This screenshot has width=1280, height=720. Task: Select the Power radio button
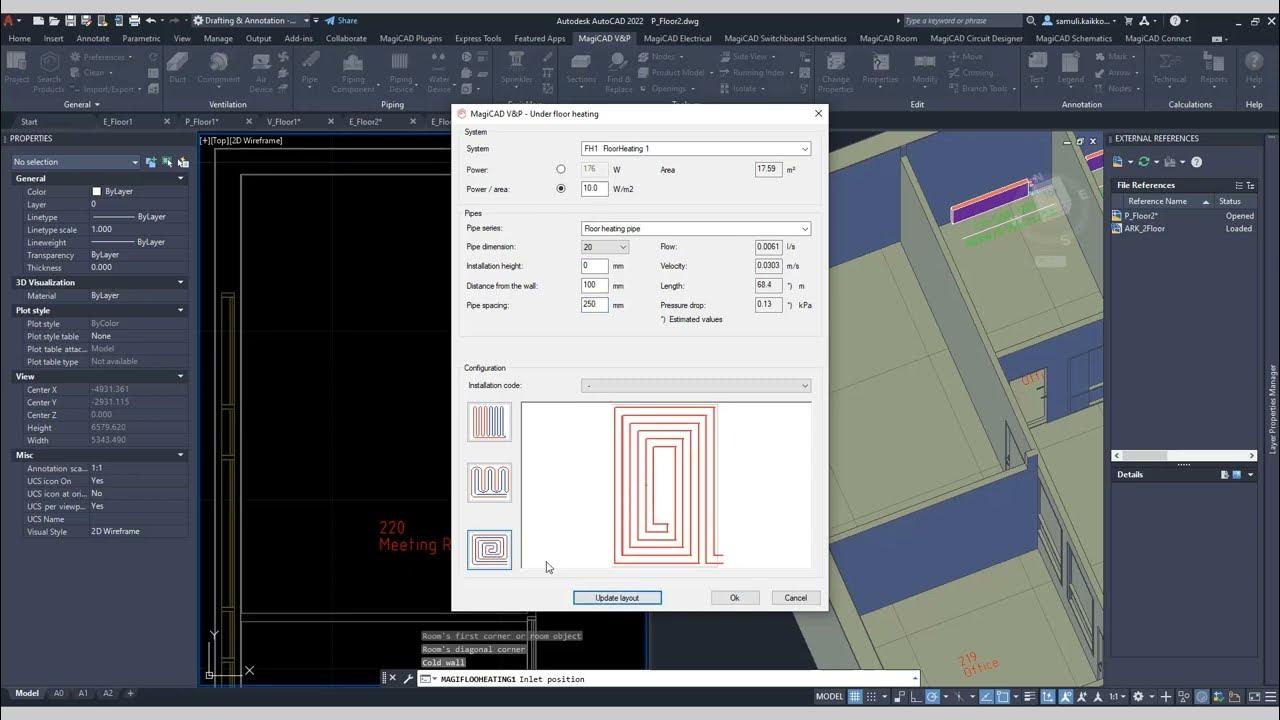pos(561,169)
